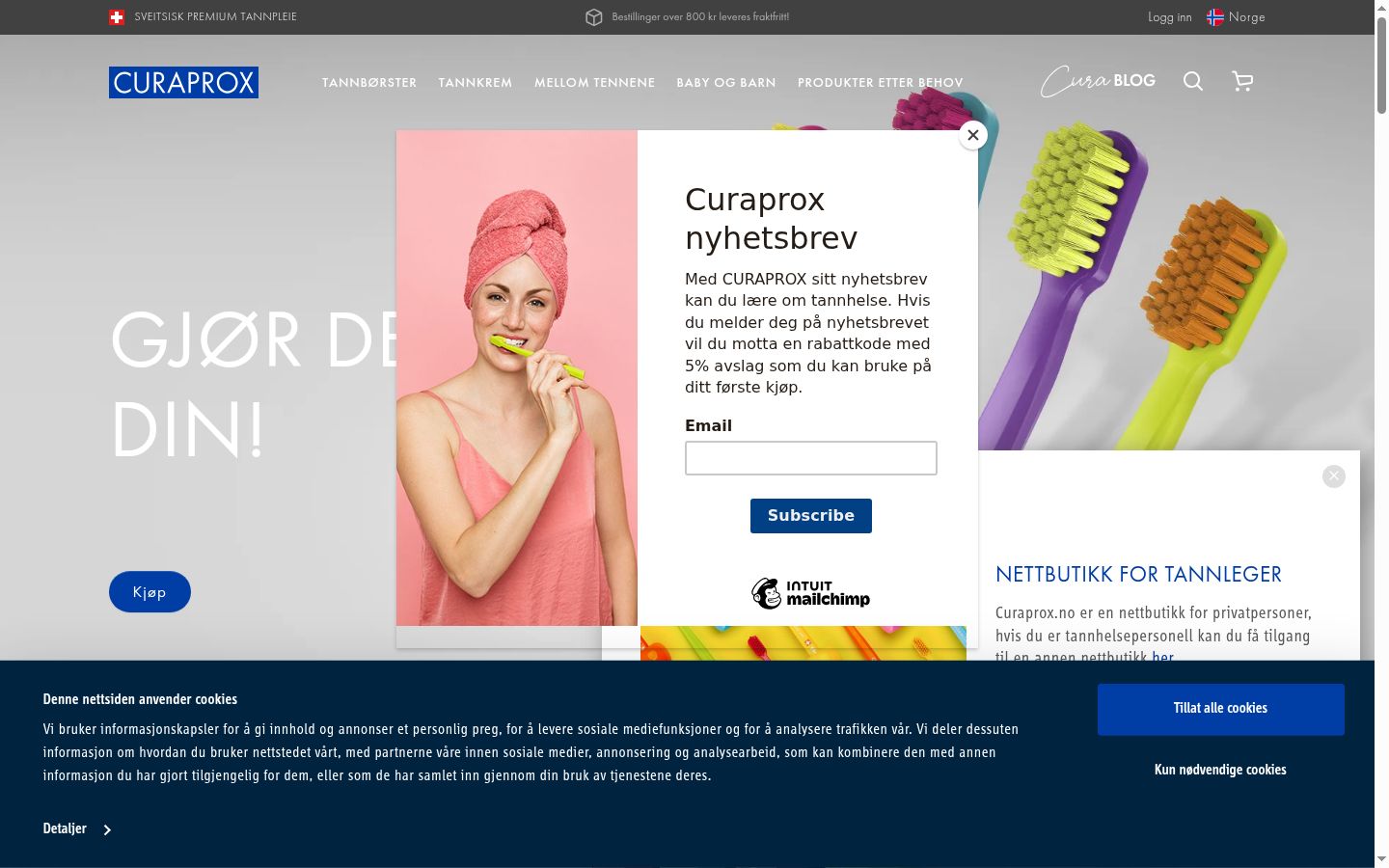
Task: Click the Logg inn link
Action: click(1170, 17)
